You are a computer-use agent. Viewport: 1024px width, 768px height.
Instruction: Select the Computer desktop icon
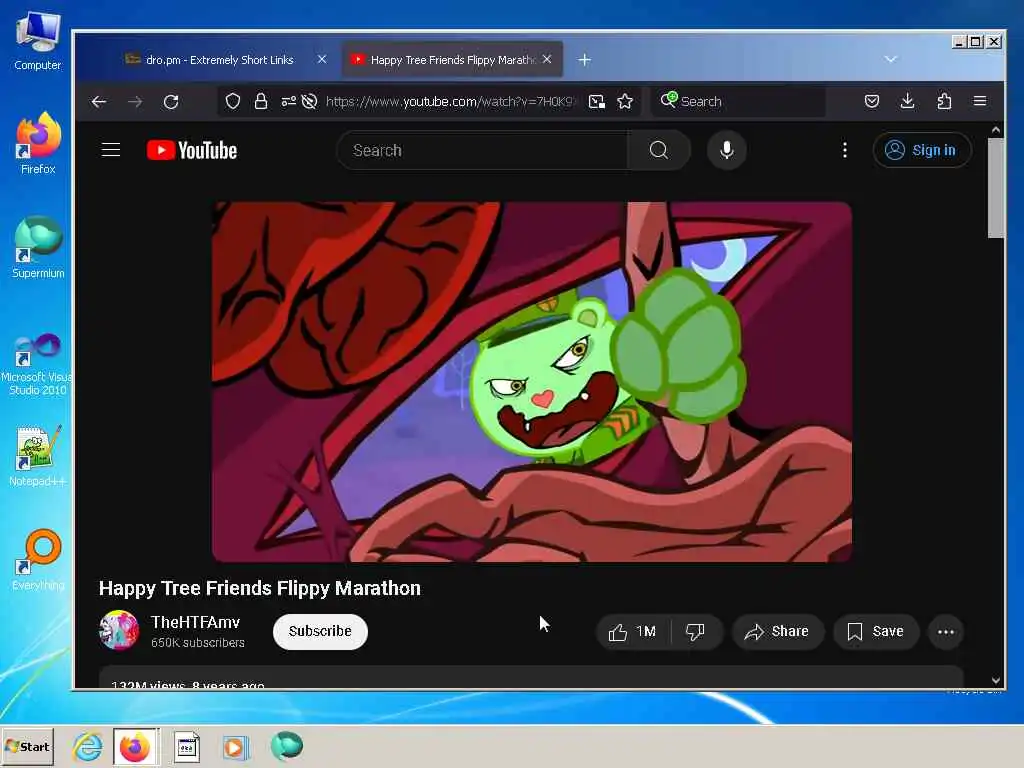(x=38, y=40)
